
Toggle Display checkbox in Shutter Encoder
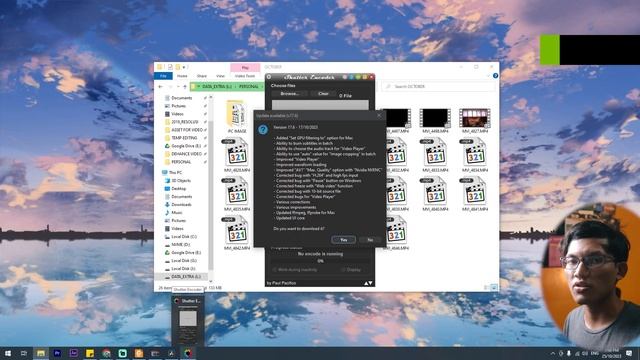coord(343,270)
